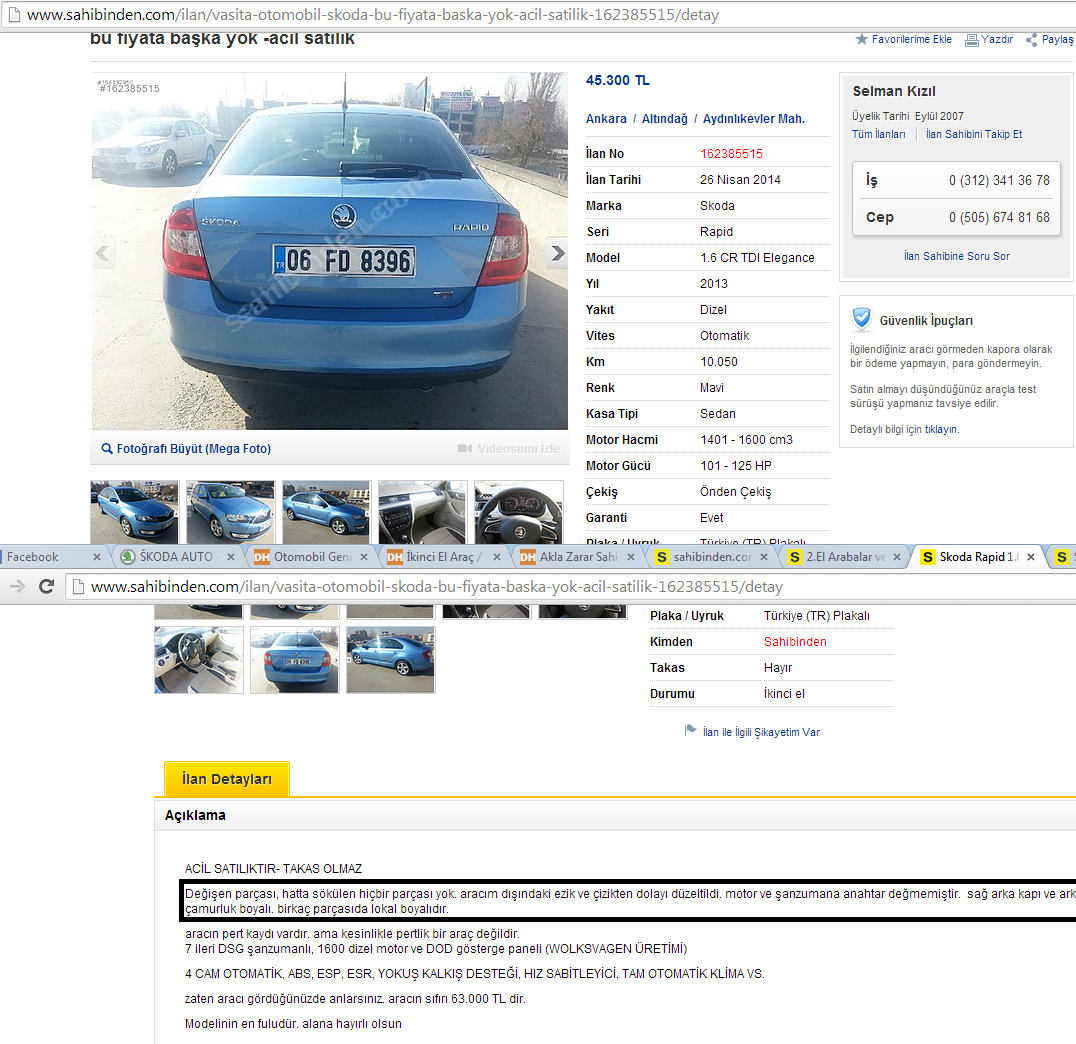This screenshot has width=1076, height=1044.
Task: Click the listing date 26 Nisan 2014
Action: 740,180
